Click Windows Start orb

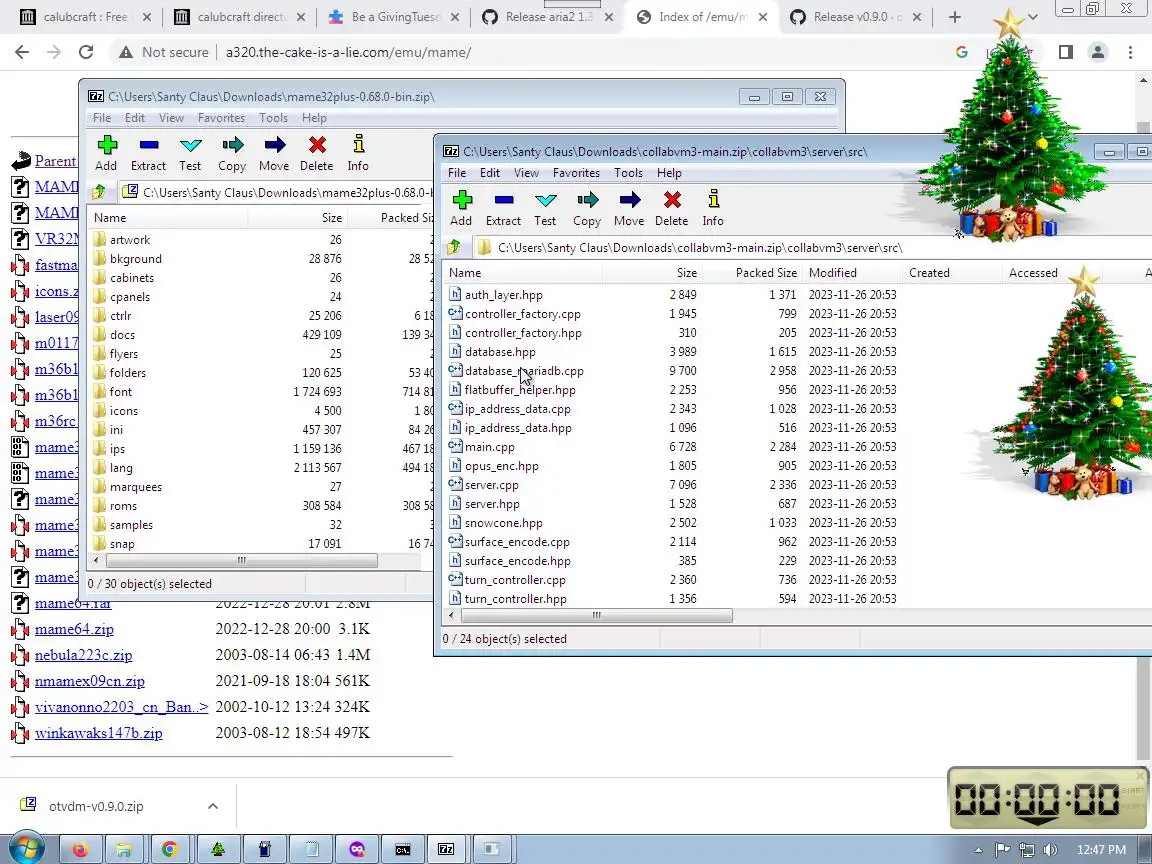(x=26, y=849)
